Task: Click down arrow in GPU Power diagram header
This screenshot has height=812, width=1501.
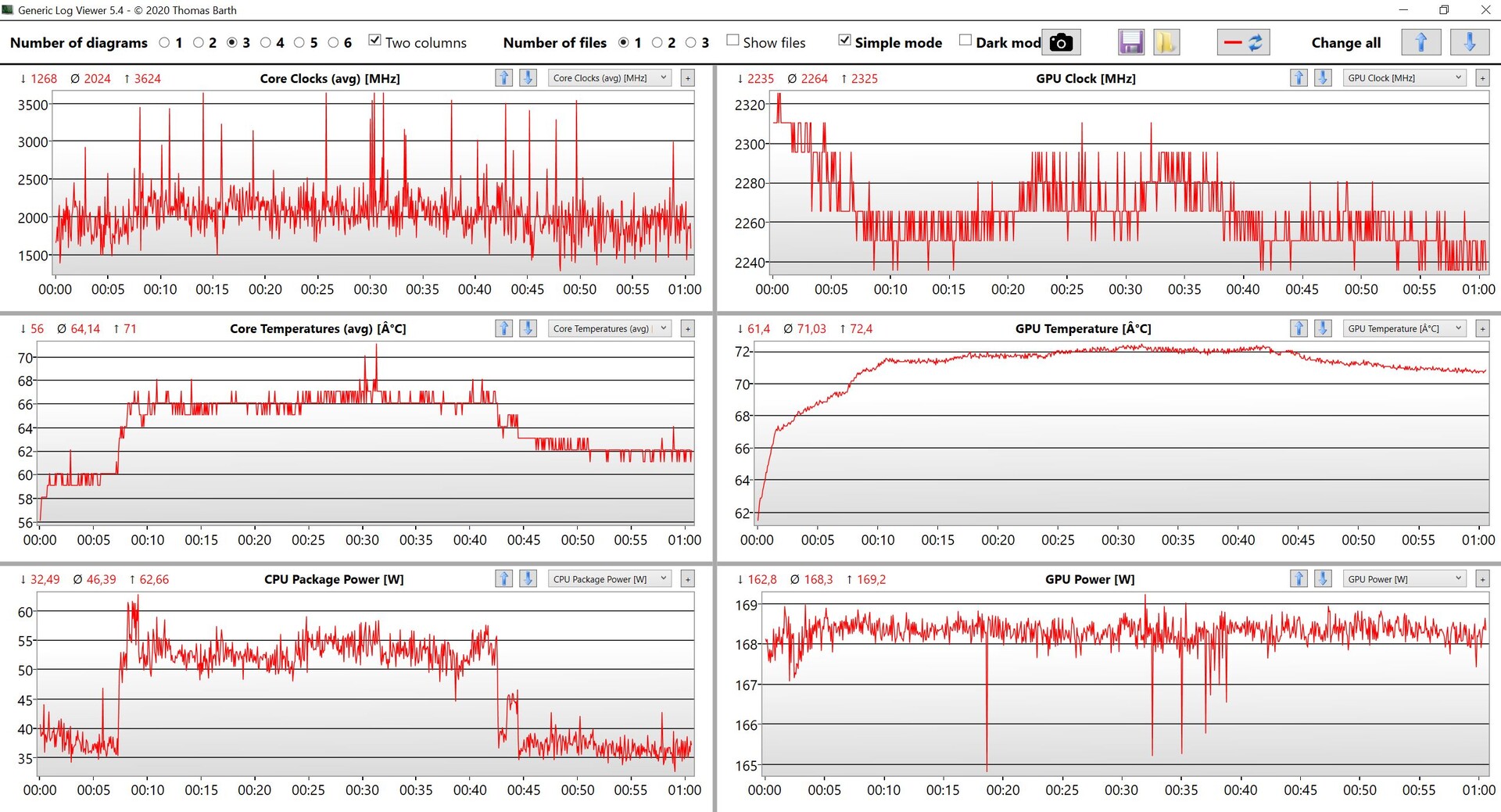Action: (x=1323, y=579)
